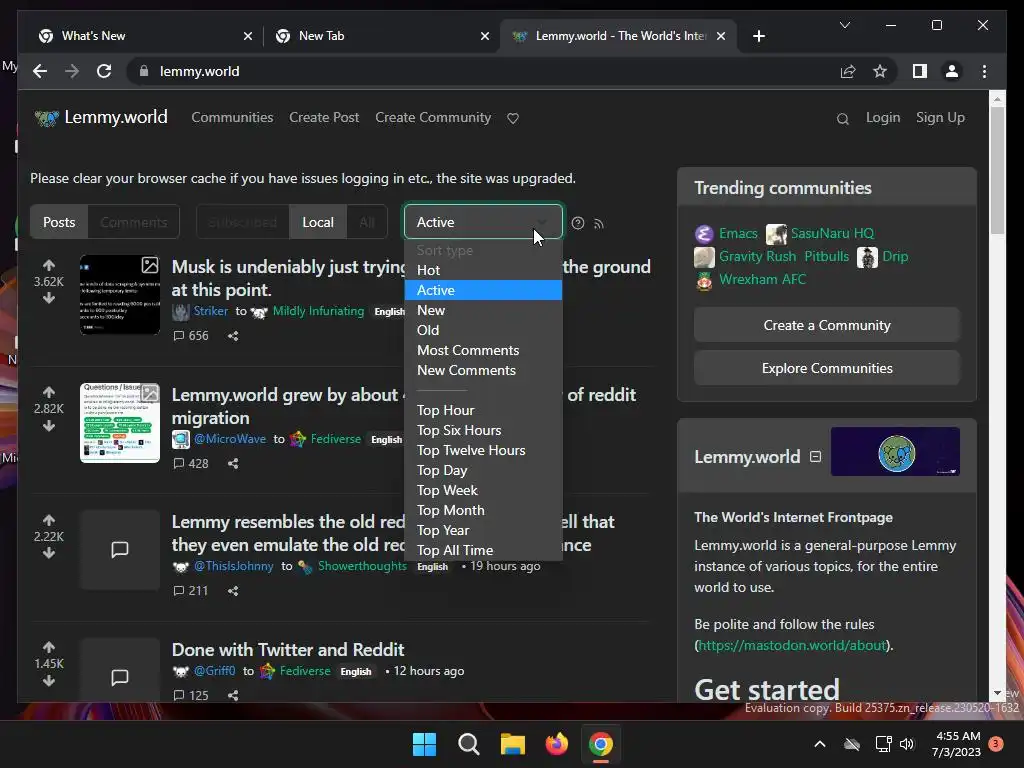Open the RSS feed icon
This screenshot has width=1024, height=768.
(599, 224)
